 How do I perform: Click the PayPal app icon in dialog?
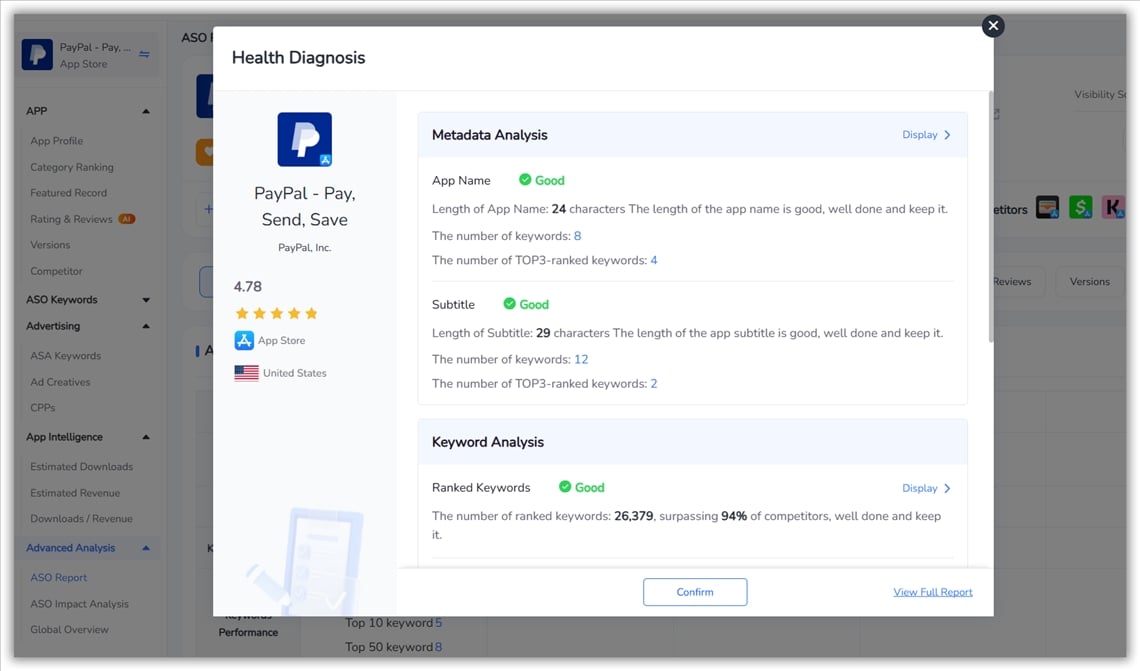[304, 139]
